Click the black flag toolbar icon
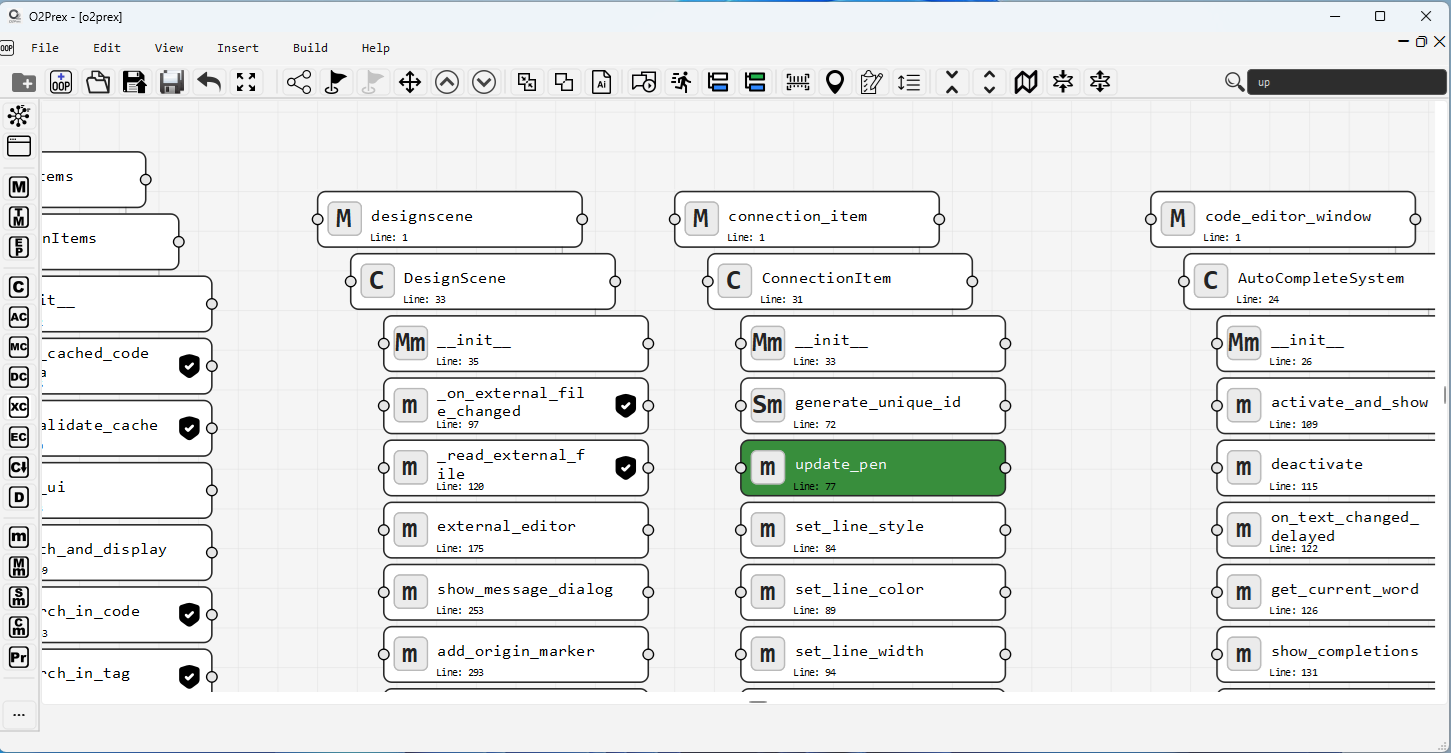The width and height of the screenshot is (1451, 753). (x=336, y=82)
